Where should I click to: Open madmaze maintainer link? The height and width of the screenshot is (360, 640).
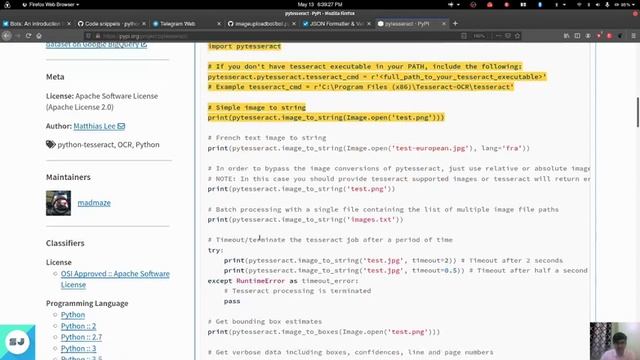94,203
